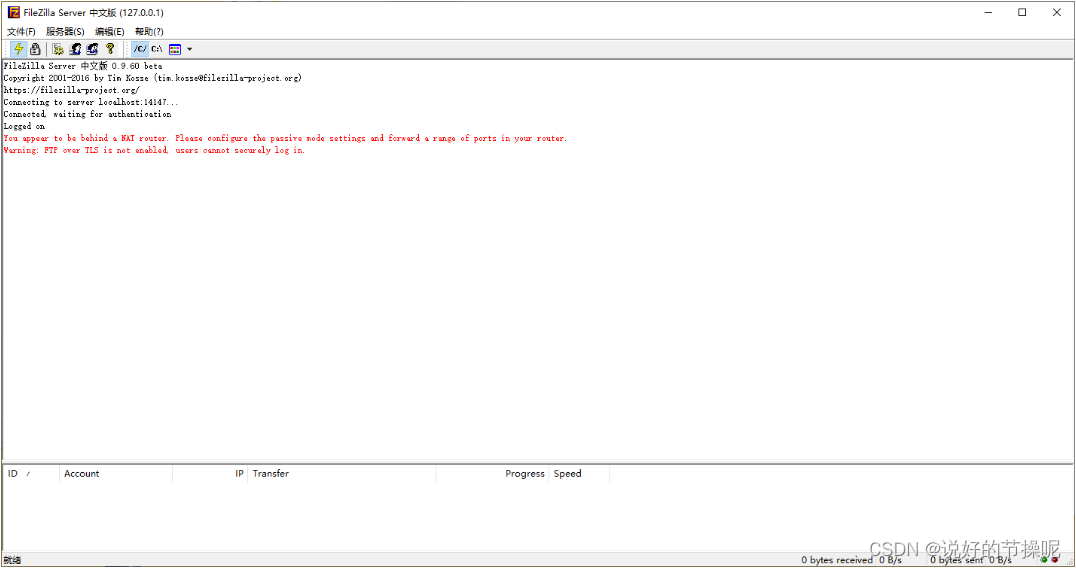Close the FileZilla Server window

point(1057,12)
